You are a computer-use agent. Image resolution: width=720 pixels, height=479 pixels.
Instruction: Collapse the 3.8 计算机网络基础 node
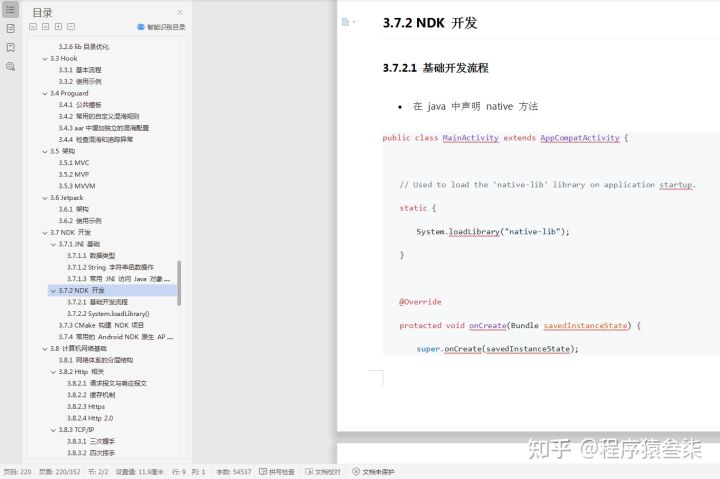click(45, 349)
